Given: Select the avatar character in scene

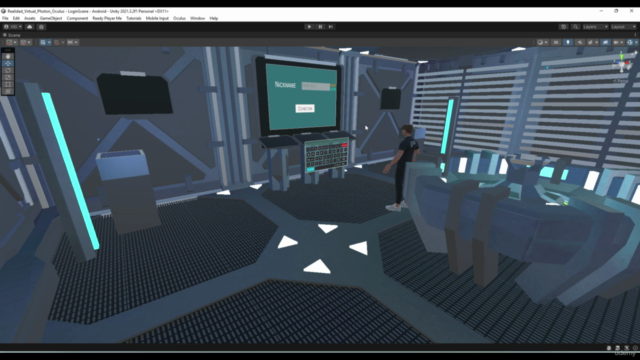Looking at the screenshot, I should pyautogui.click(x=403, y=167).
